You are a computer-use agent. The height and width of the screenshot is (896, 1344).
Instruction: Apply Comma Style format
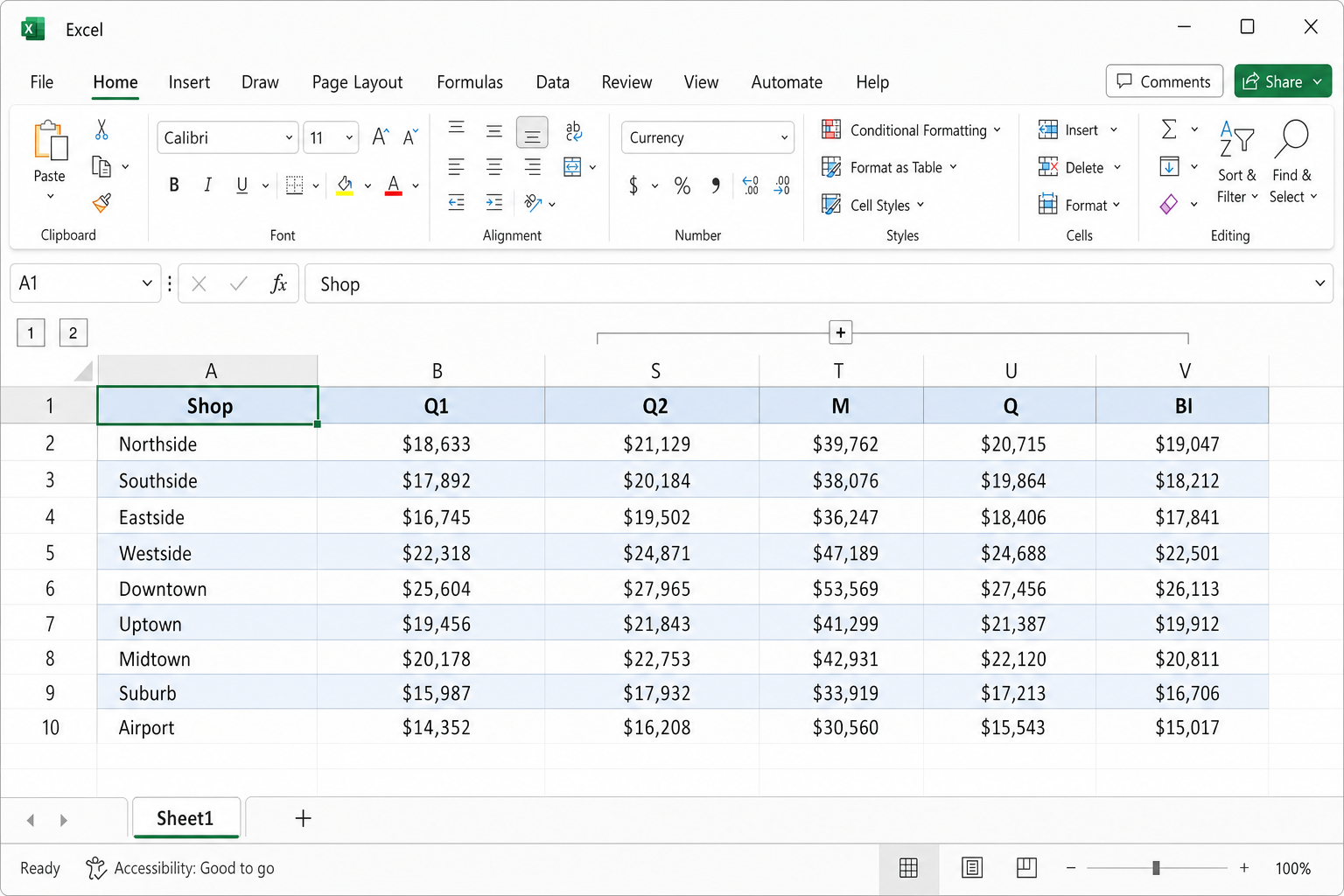tap(716, 185)
